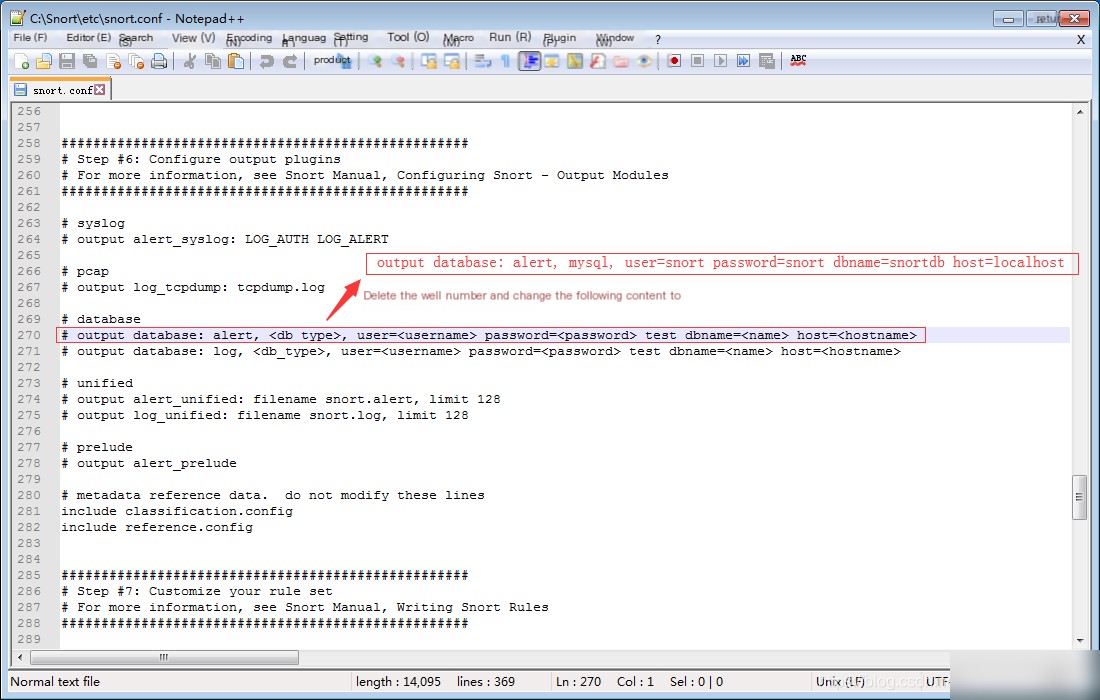Click the vertical scrollbar thumb
Viewport: 1100px width, 700px height.
1080,497
